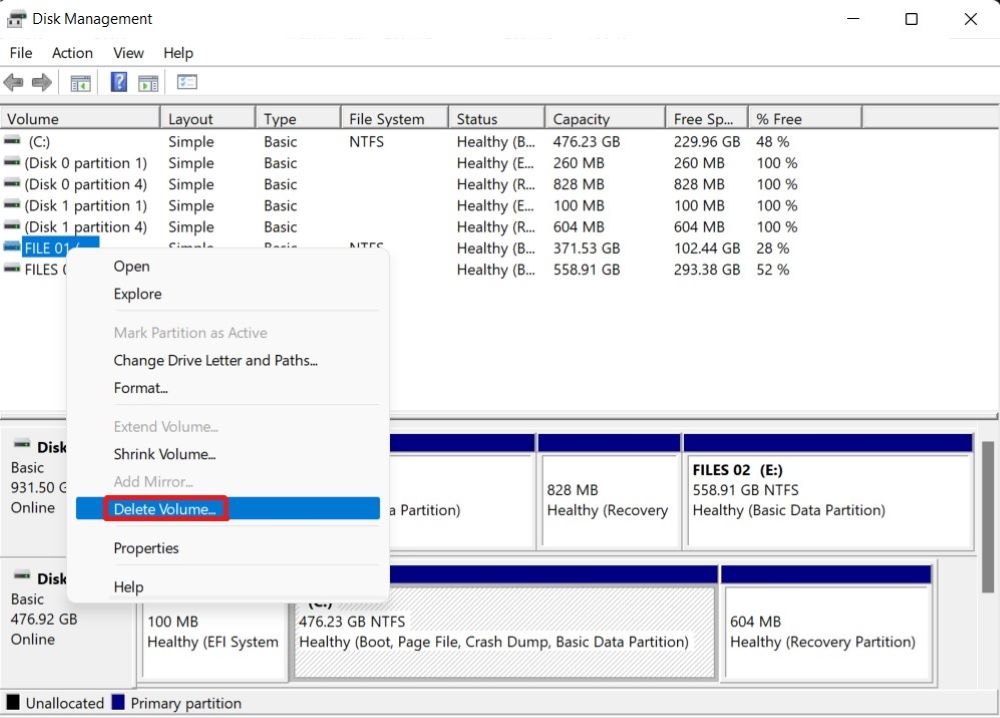Select Shrink Volume... in context menu
The height and width of the screenshot is (718, 1000).
click(164, 454)
